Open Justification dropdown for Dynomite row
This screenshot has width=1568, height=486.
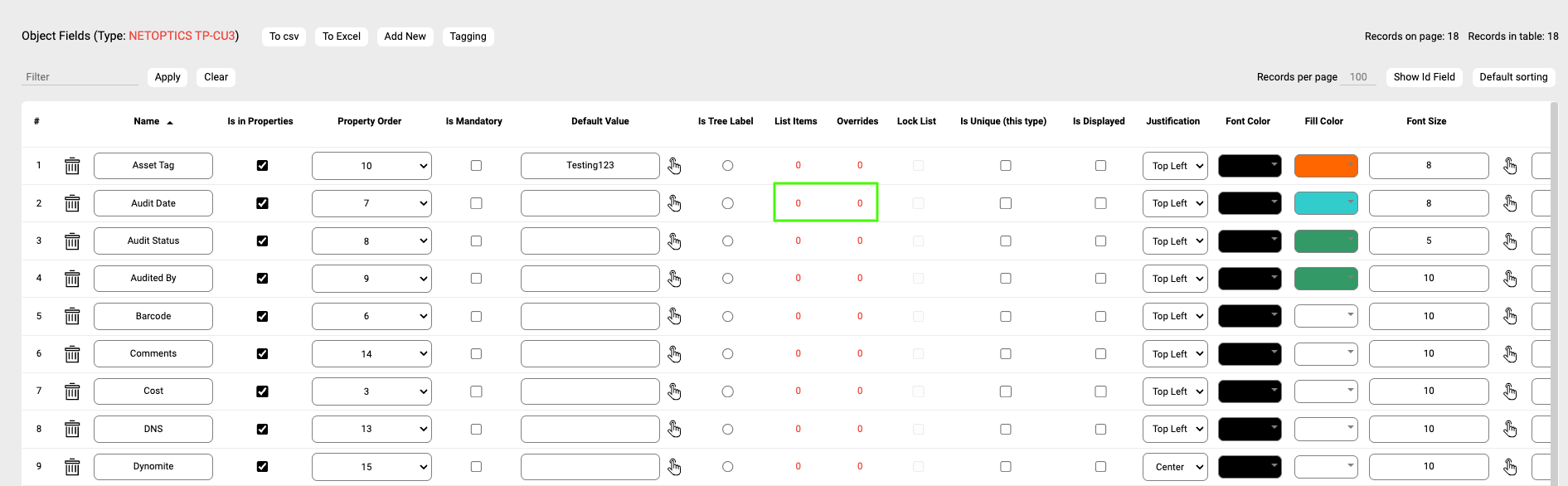1174,467
